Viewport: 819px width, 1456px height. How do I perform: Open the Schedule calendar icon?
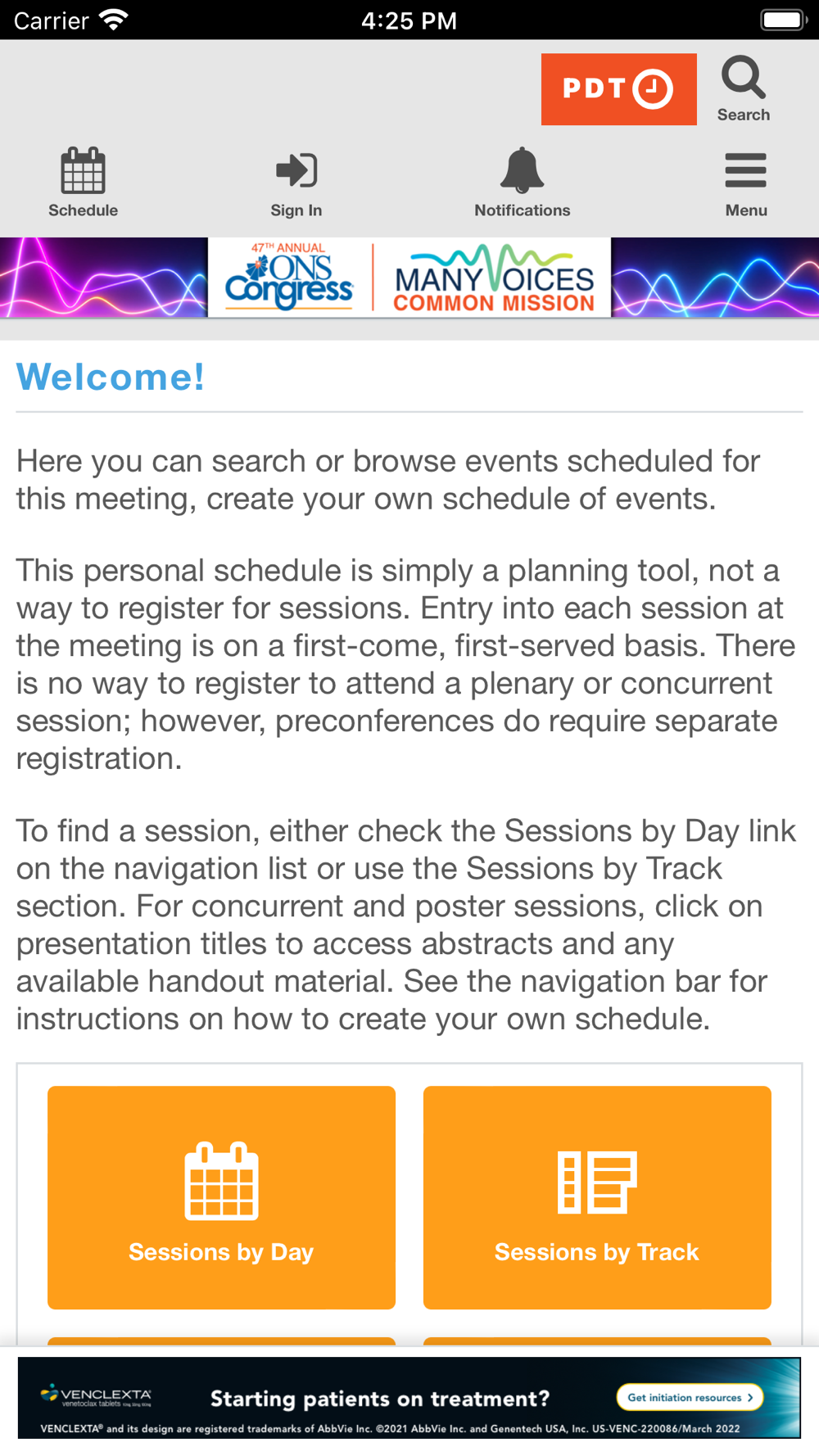(83, 170)
